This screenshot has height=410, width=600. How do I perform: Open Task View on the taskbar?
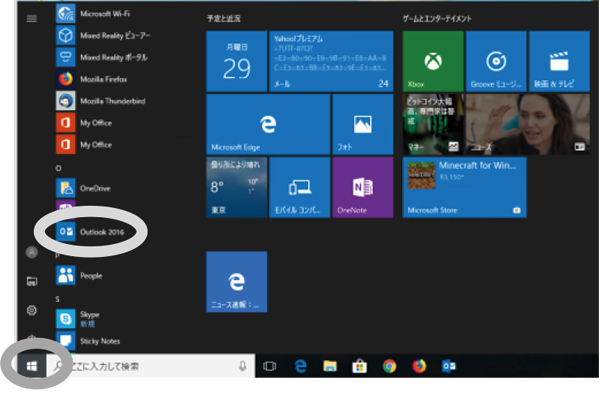269,366
